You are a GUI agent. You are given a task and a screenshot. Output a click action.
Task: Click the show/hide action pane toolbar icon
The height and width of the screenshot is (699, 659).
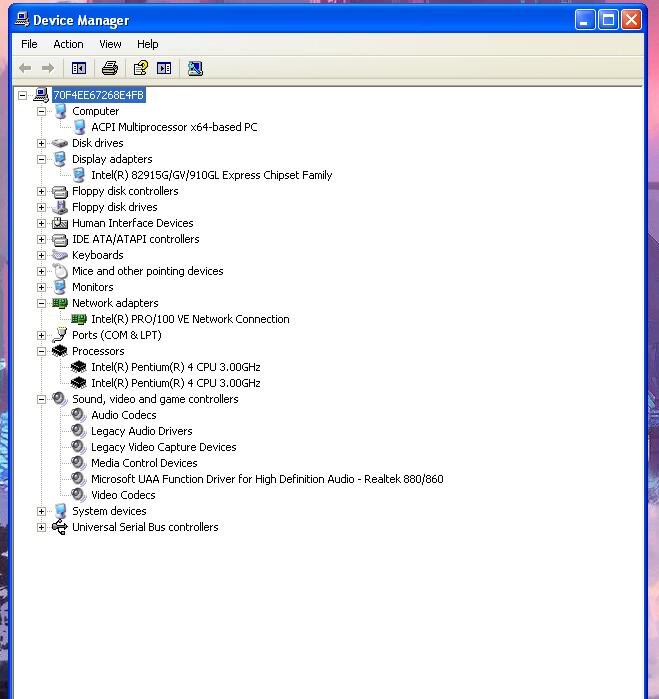click(x=164, y=68)
